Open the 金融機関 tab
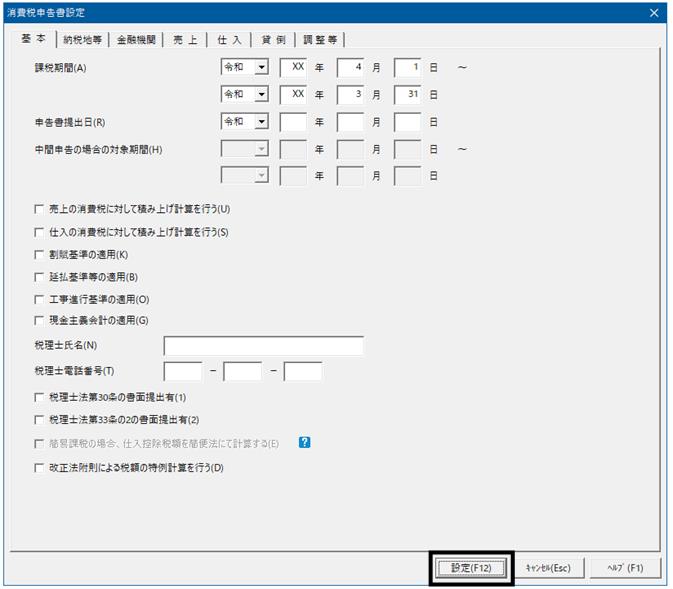The image size is (673, 589). point(136,39)
